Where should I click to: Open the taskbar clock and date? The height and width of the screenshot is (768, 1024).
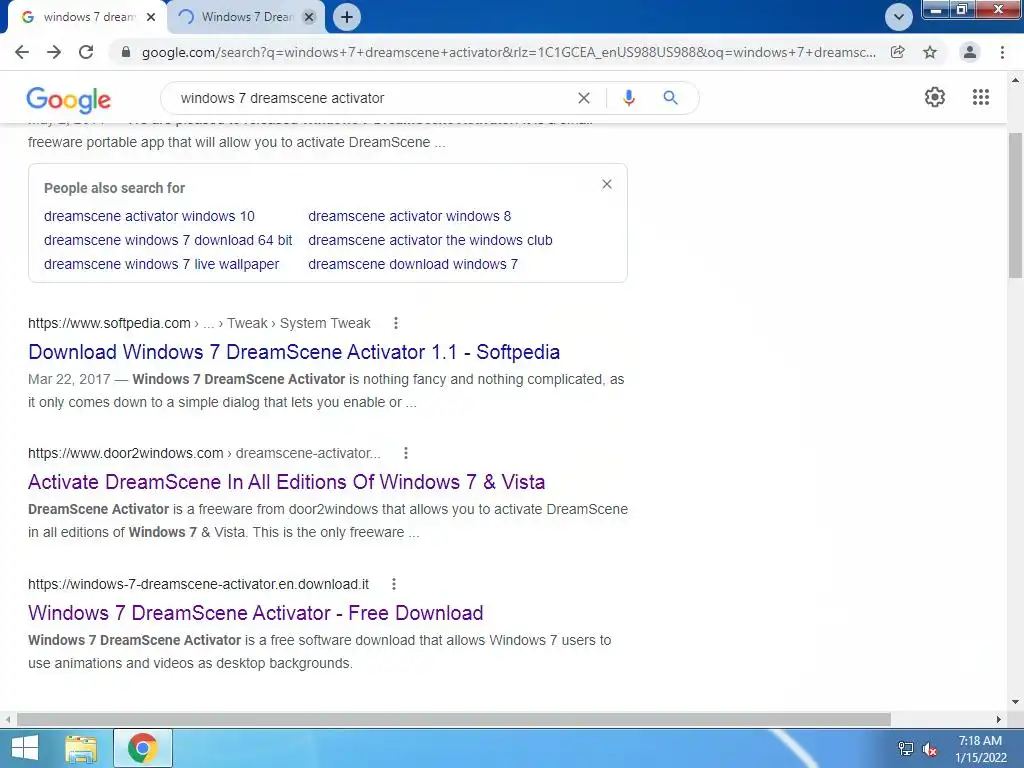coord(980,749)
